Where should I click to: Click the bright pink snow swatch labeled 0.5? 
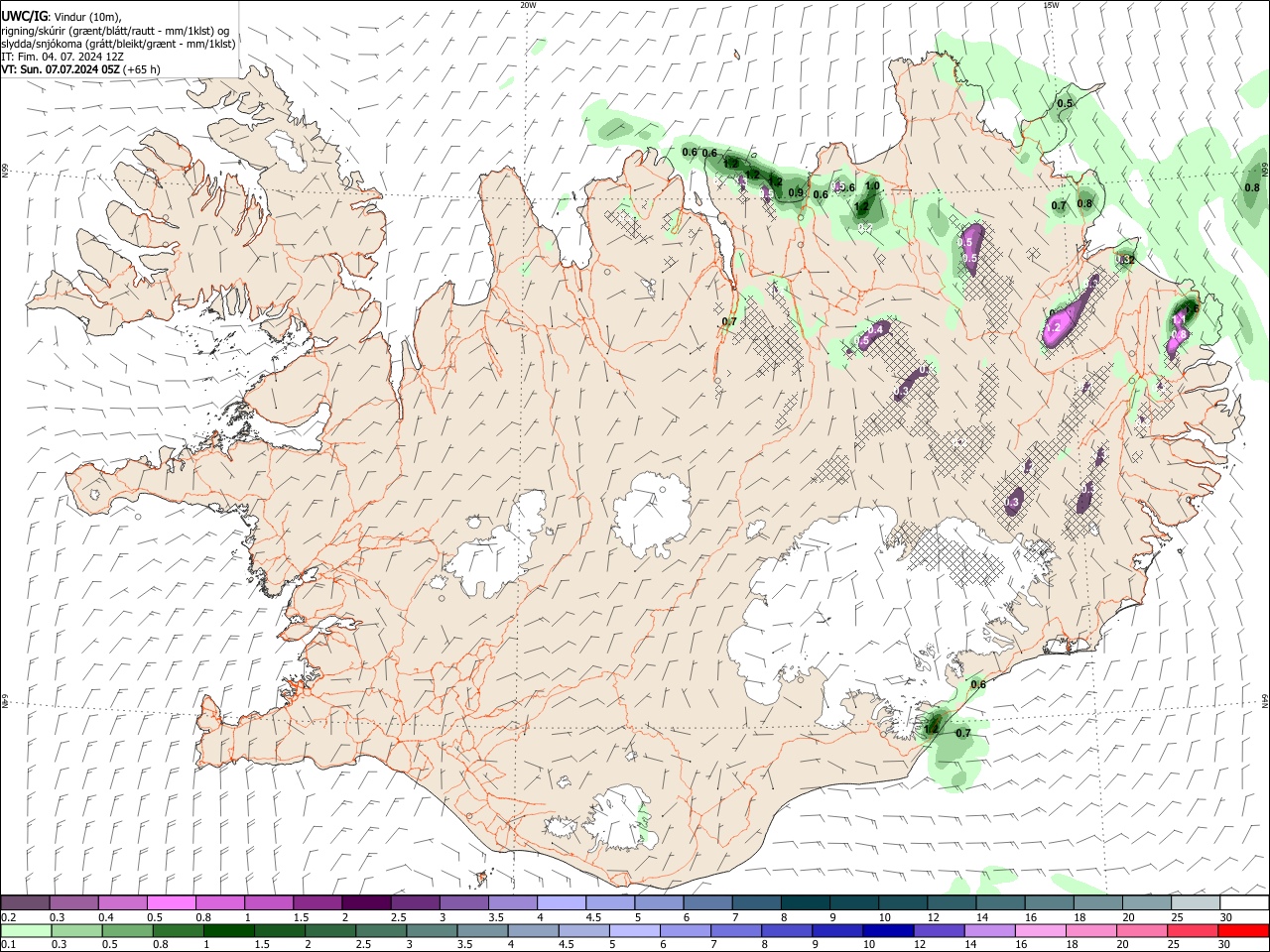tap(173, 903)
